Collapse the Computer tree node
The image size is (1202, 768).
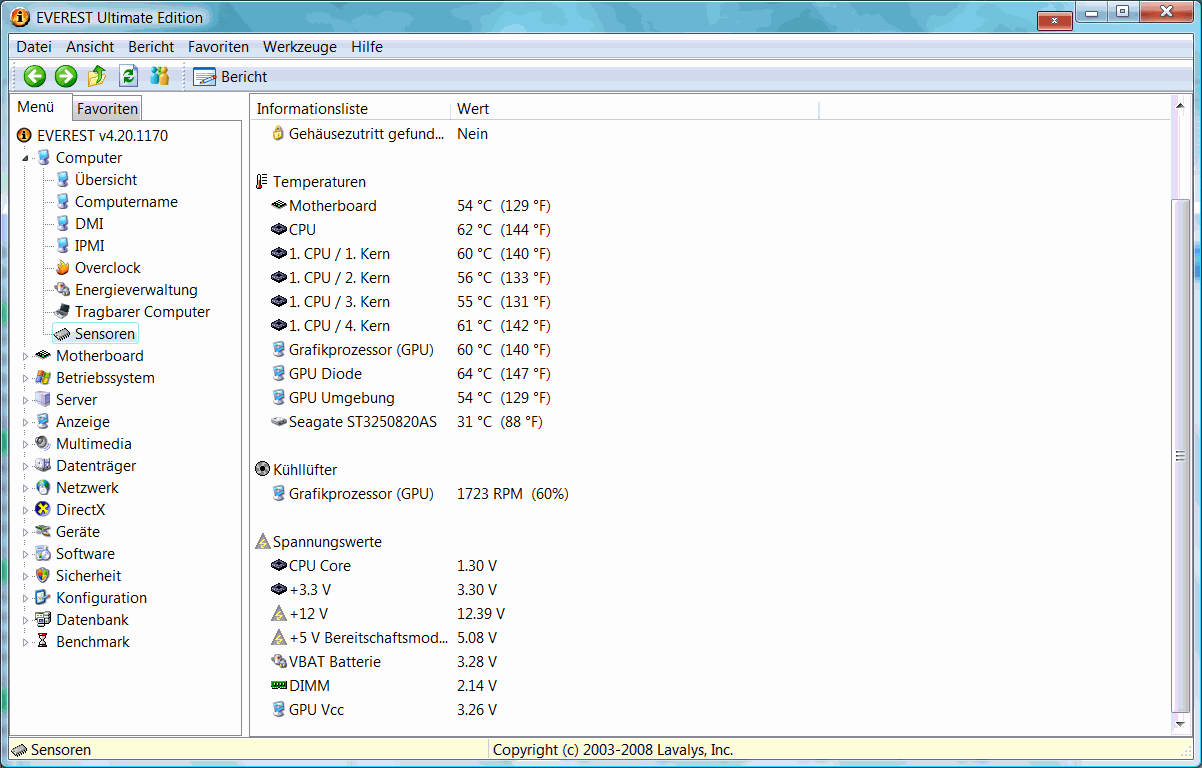tap(26, 158)
